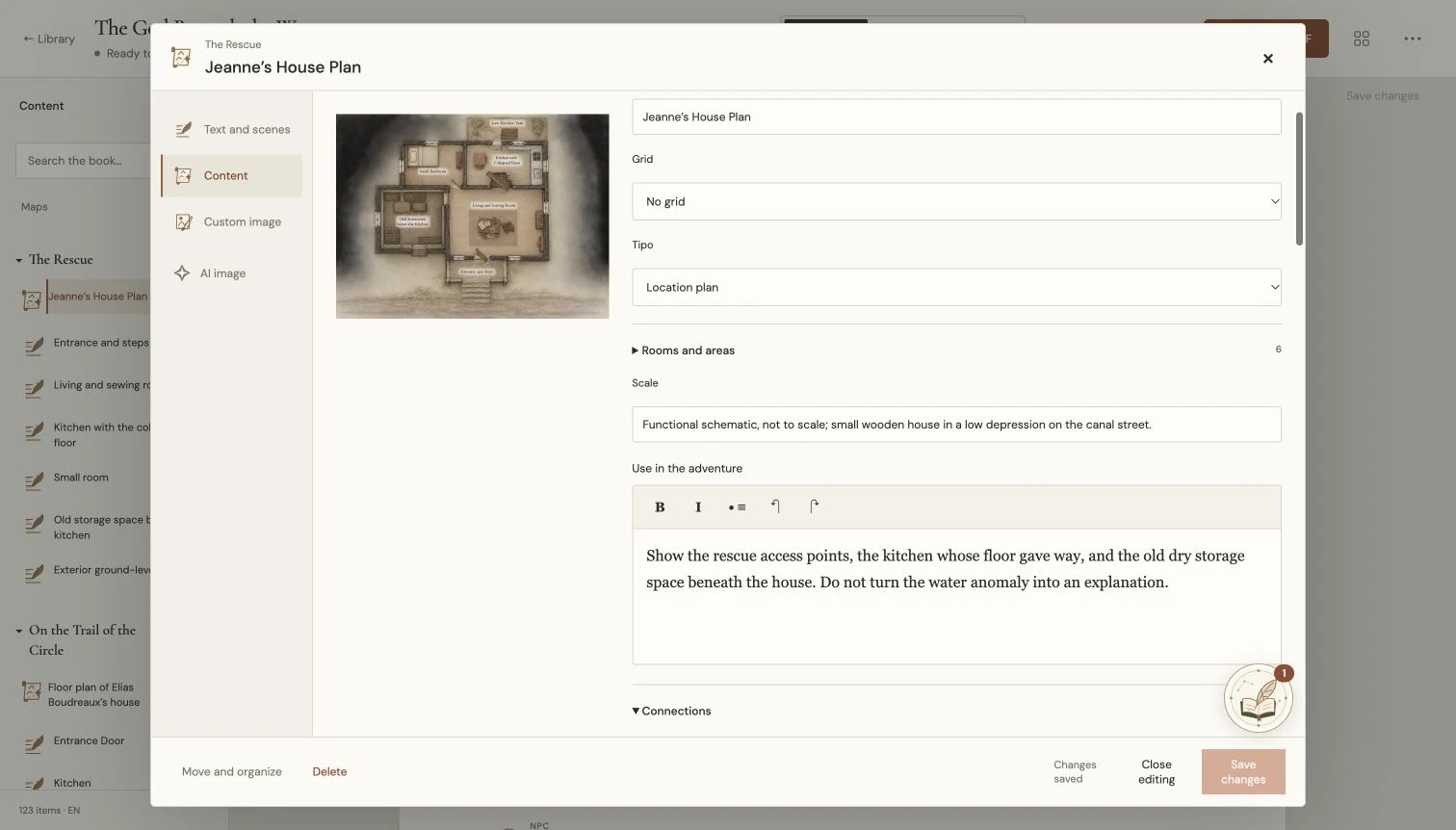This screenshot has height=830, width=1456.
Task: Toggle italic formatting in editor
Action: click(698, 507)
